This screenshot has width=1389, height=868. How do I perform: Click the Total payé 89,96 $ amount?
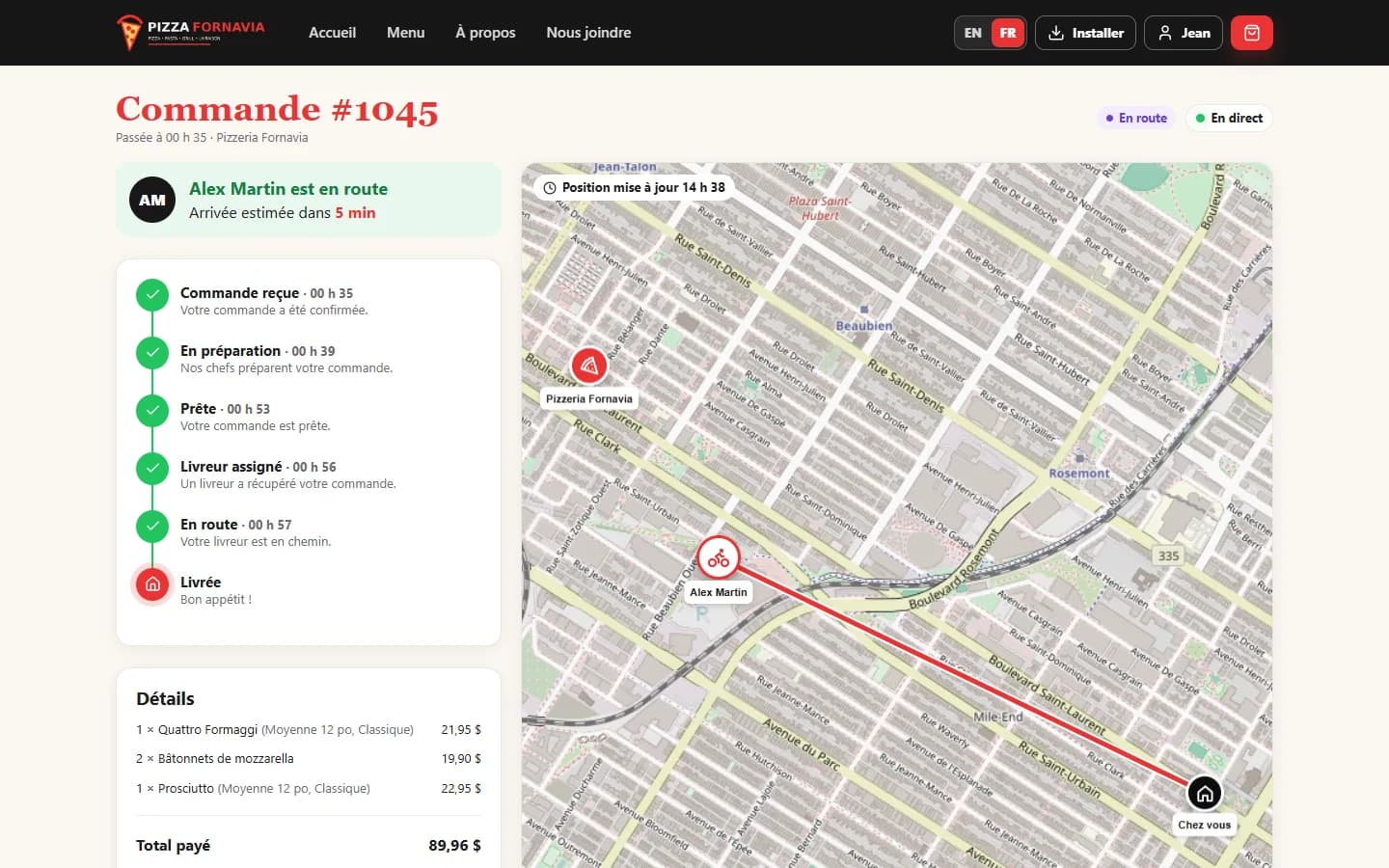pyautogui.click(x=454, y=846)
